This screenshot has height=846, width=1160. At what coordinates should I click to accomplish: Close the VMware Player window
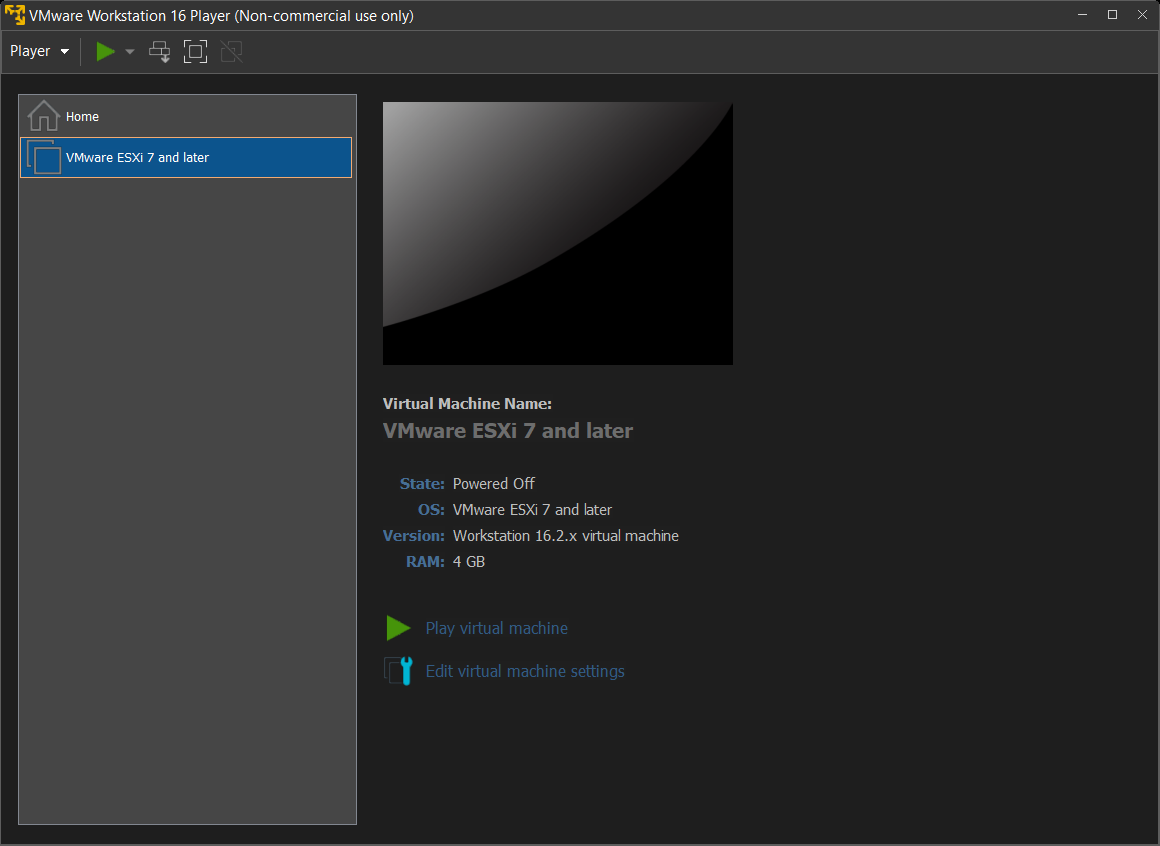pos(1142,15)
